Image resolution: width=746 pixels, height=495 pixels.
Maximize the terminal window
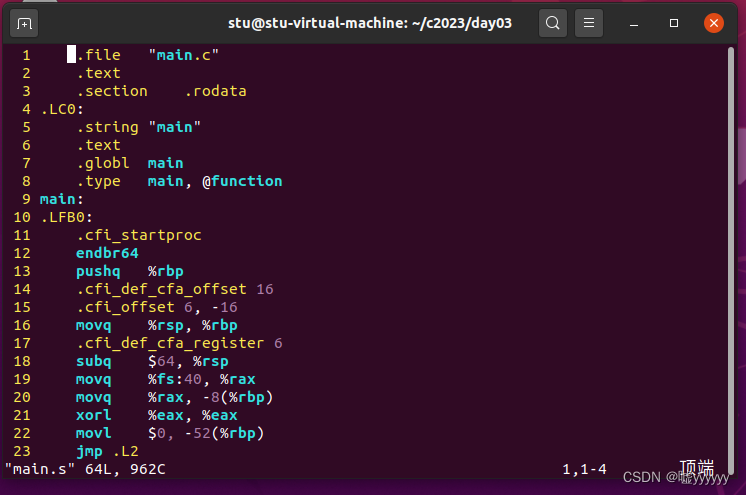[674, 22]
